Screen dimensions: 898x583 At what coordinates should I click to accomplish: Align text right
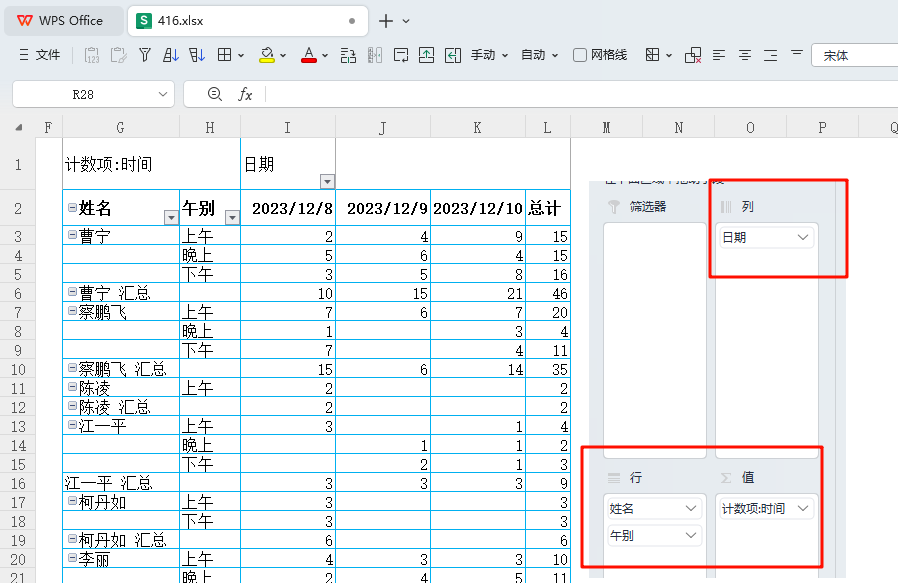(771, 55)
